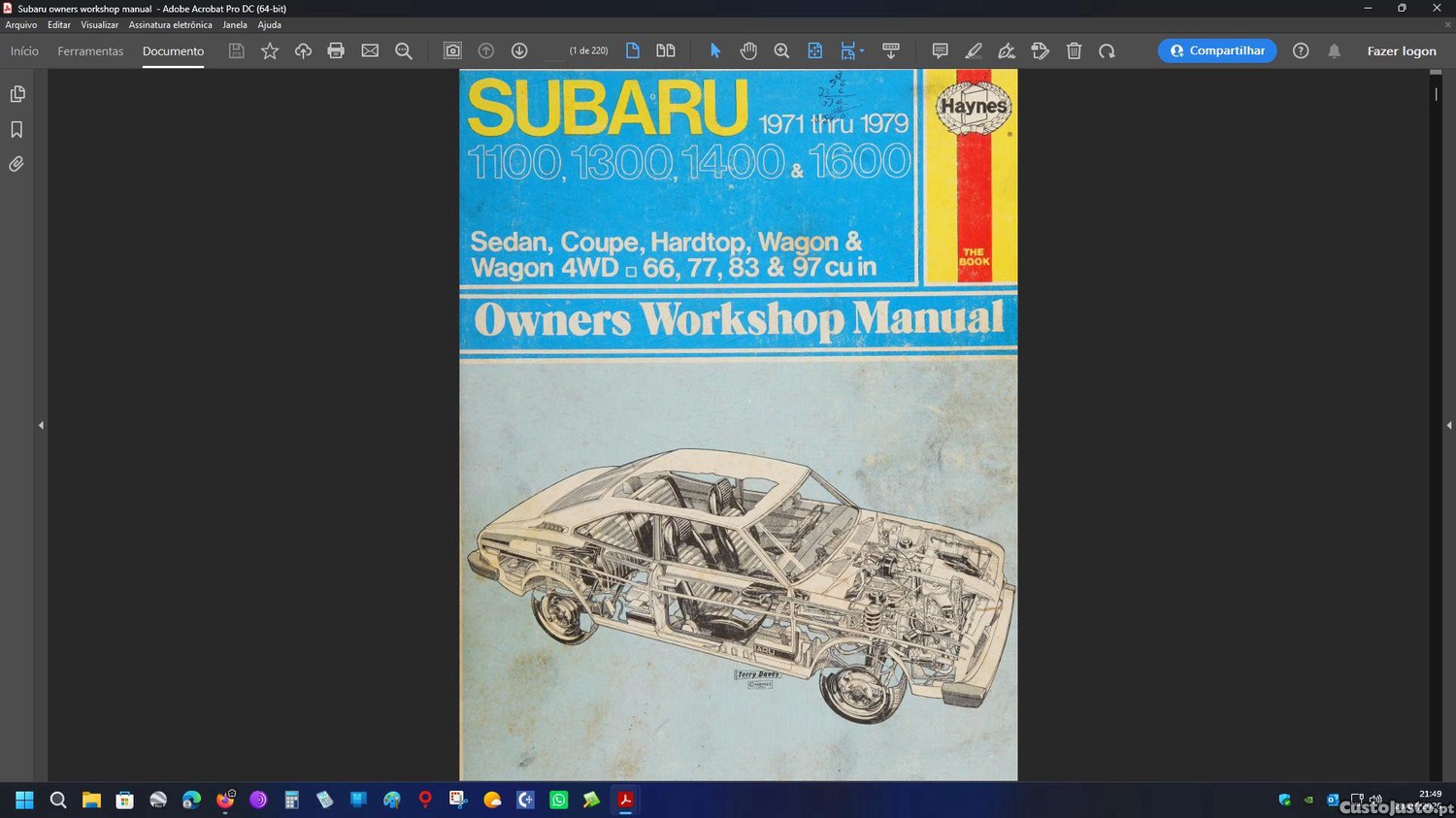Fit page to window icon

point(815,50)
